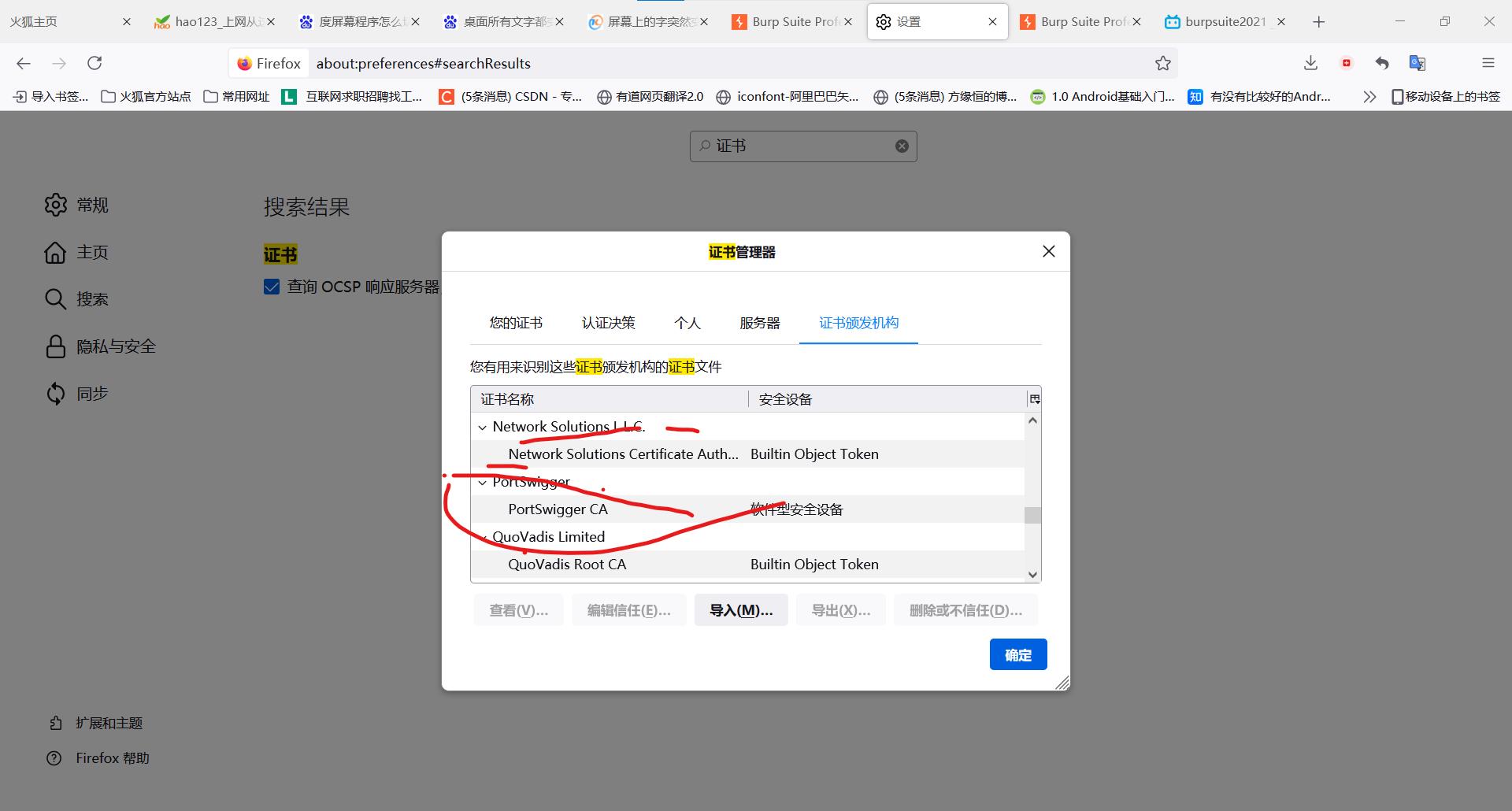Focus the 证书 settings search field

click(x=803, y=146)
